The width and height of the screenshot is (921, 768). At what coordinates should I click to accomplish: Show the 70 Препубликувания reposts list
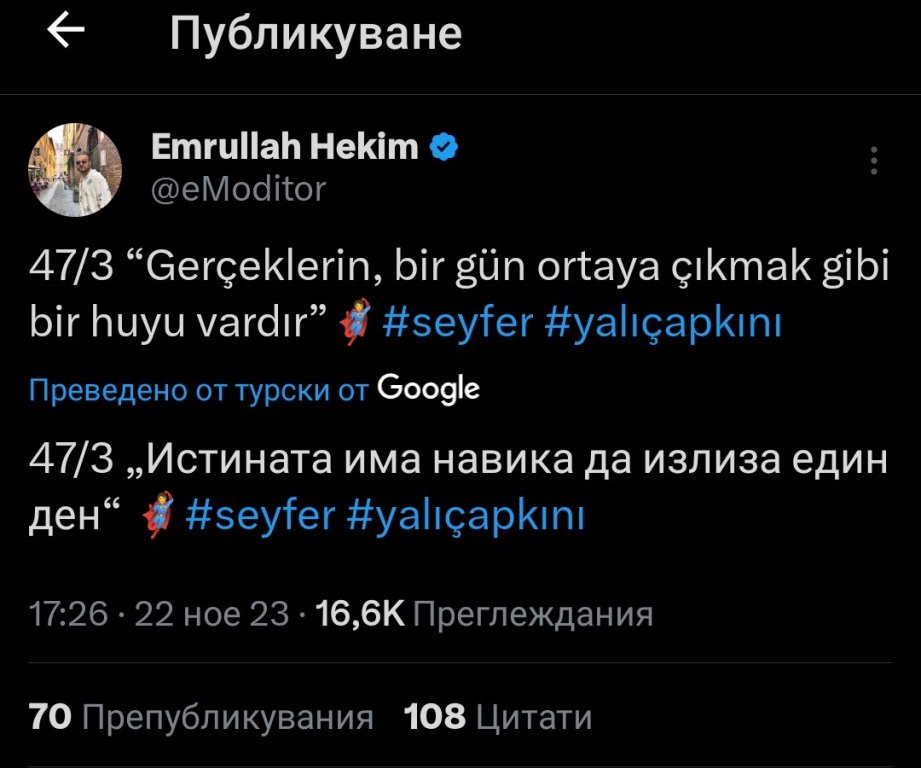[x=201, y=717]
